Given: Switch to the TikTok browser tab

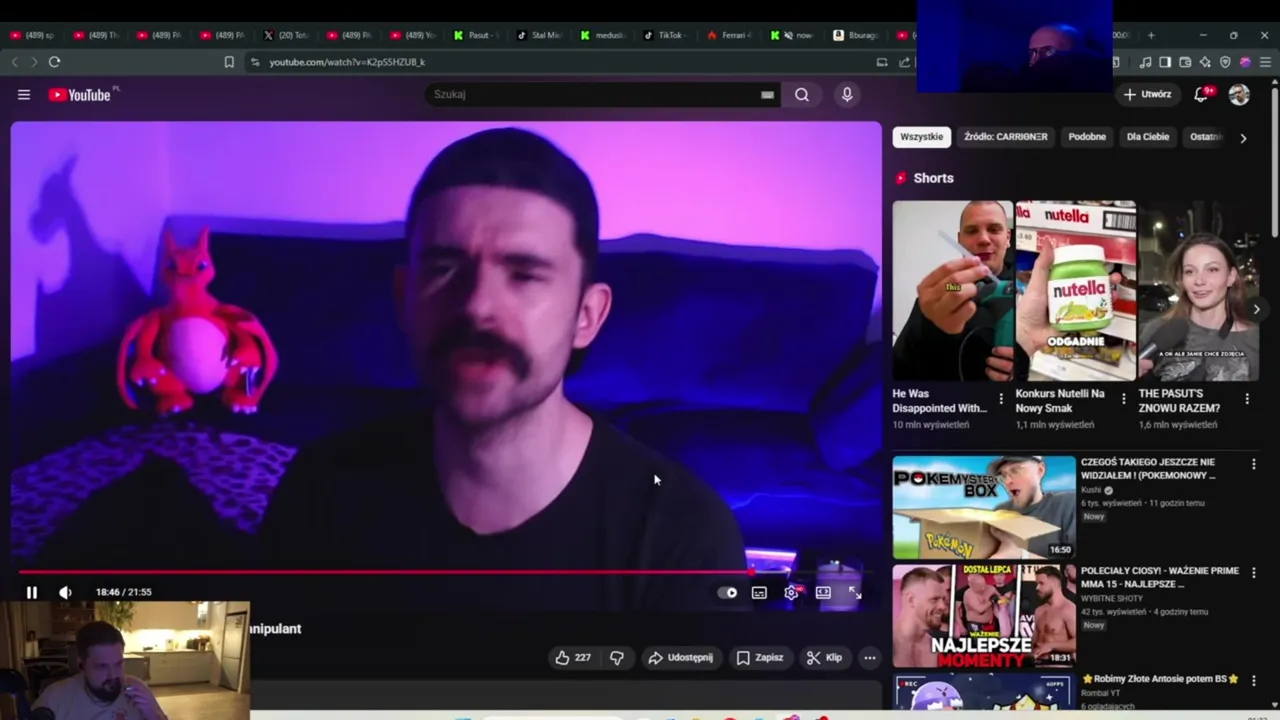Looking at the screenshot, I should [666, 35].
